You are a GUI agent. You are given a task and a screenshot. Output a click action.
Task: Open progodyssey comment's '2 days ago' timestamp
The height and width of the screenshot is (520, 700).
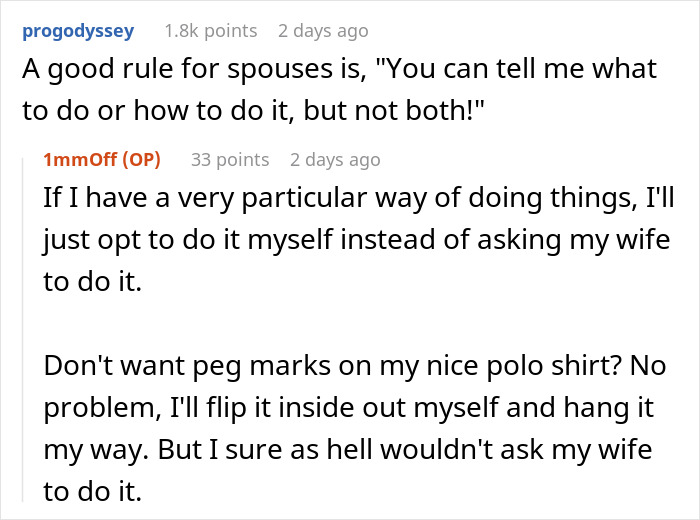tap(323, 30)
